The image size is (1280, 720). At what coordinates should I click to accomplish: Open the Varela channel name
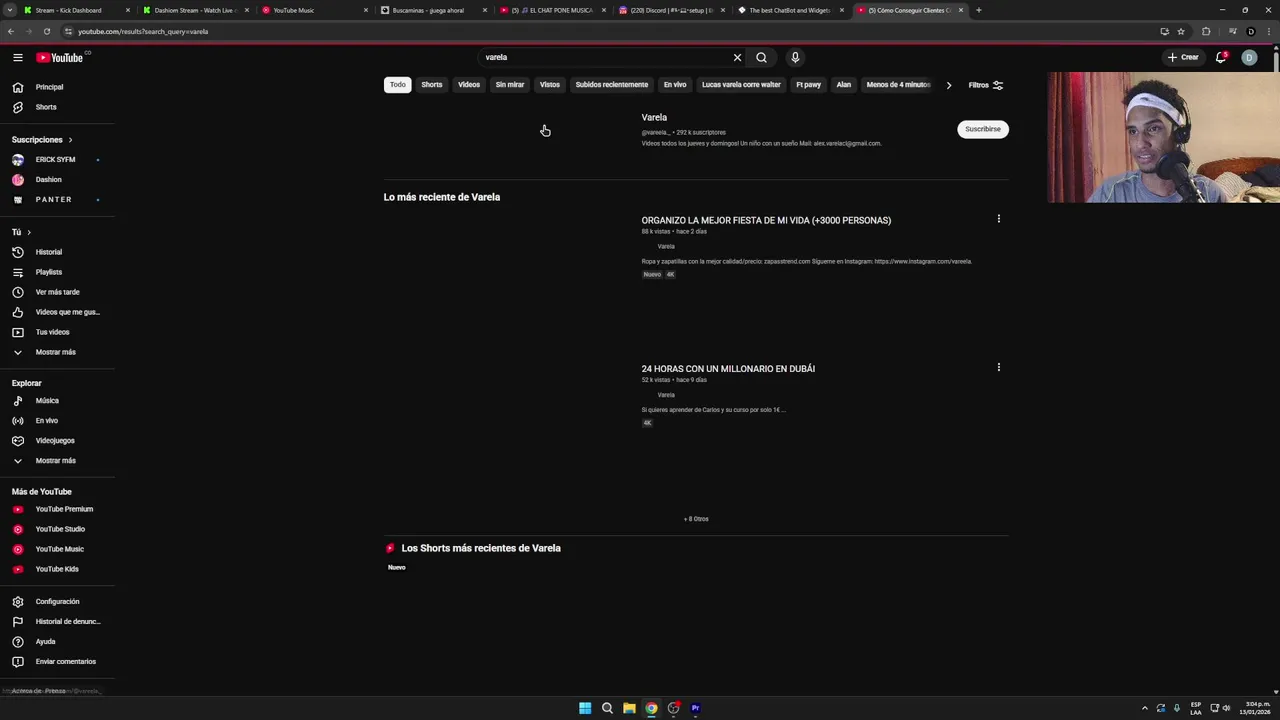654,118
